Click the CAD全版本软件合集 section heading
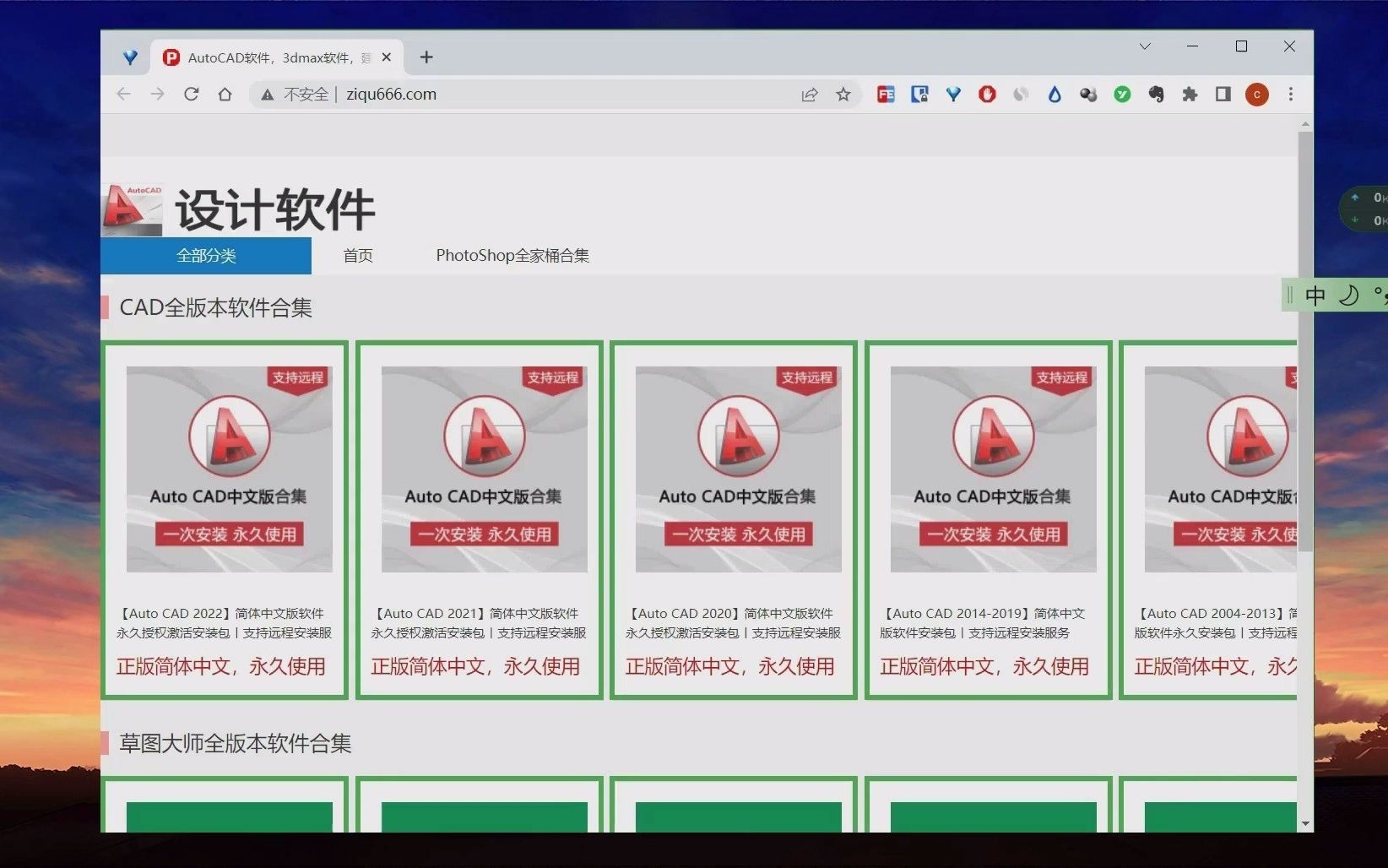The width and height of the screenshot is (1388, 868). 216,307
